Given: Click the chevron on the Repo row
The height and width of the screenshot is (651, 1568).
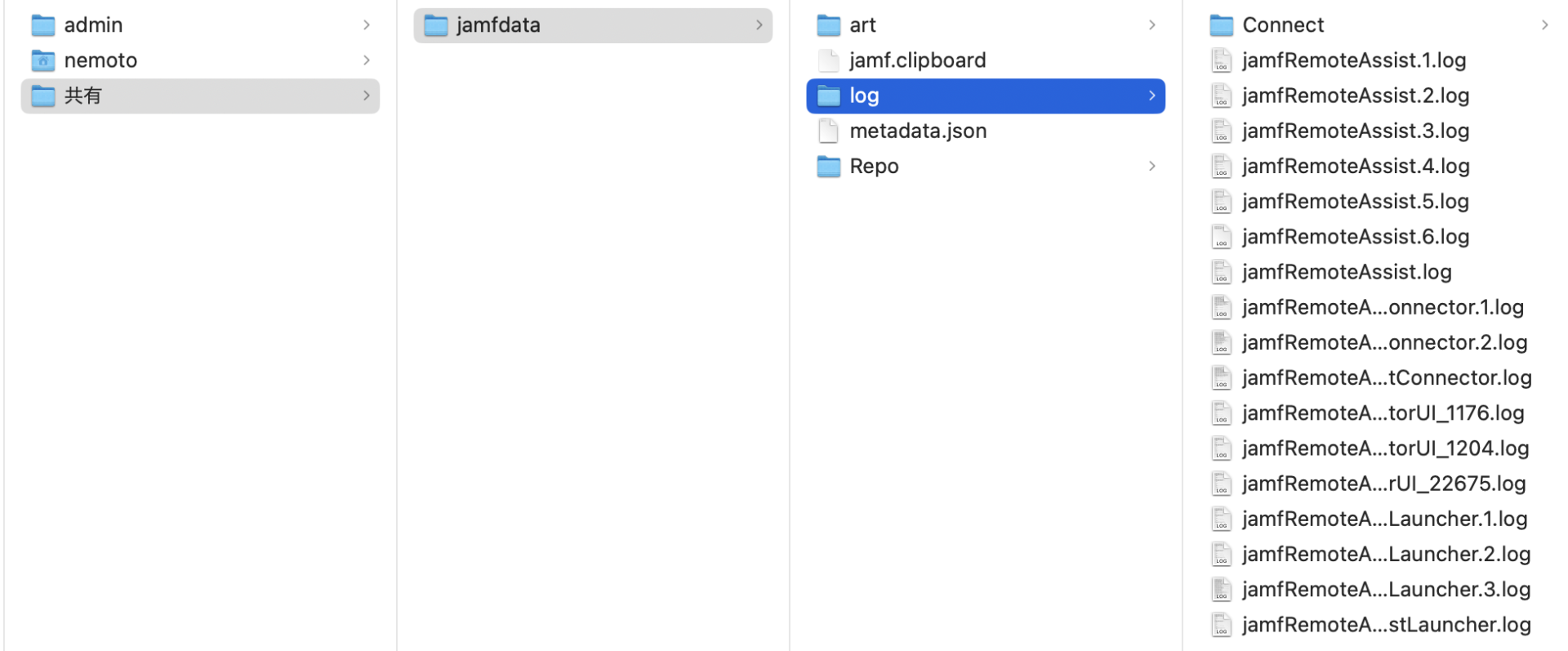Looking at the screenshot, I should 1151,166.
